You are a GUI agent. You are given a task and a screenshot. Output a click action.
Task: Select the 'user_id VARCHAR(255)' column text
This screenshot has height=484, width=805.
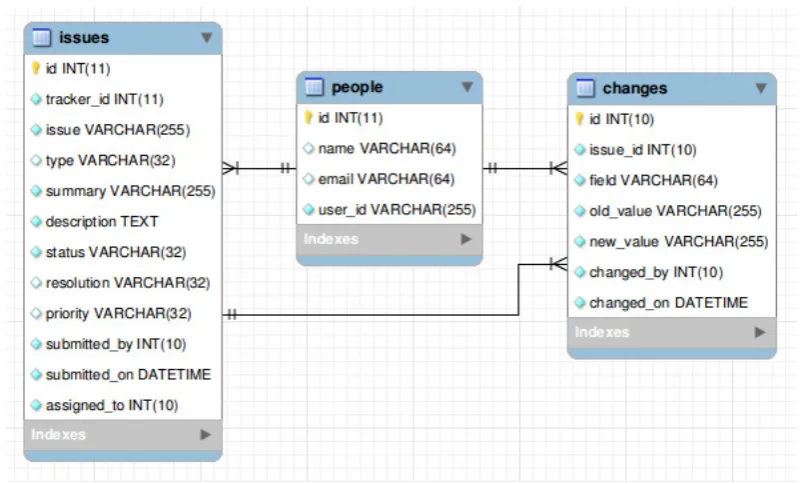(397, 209)
